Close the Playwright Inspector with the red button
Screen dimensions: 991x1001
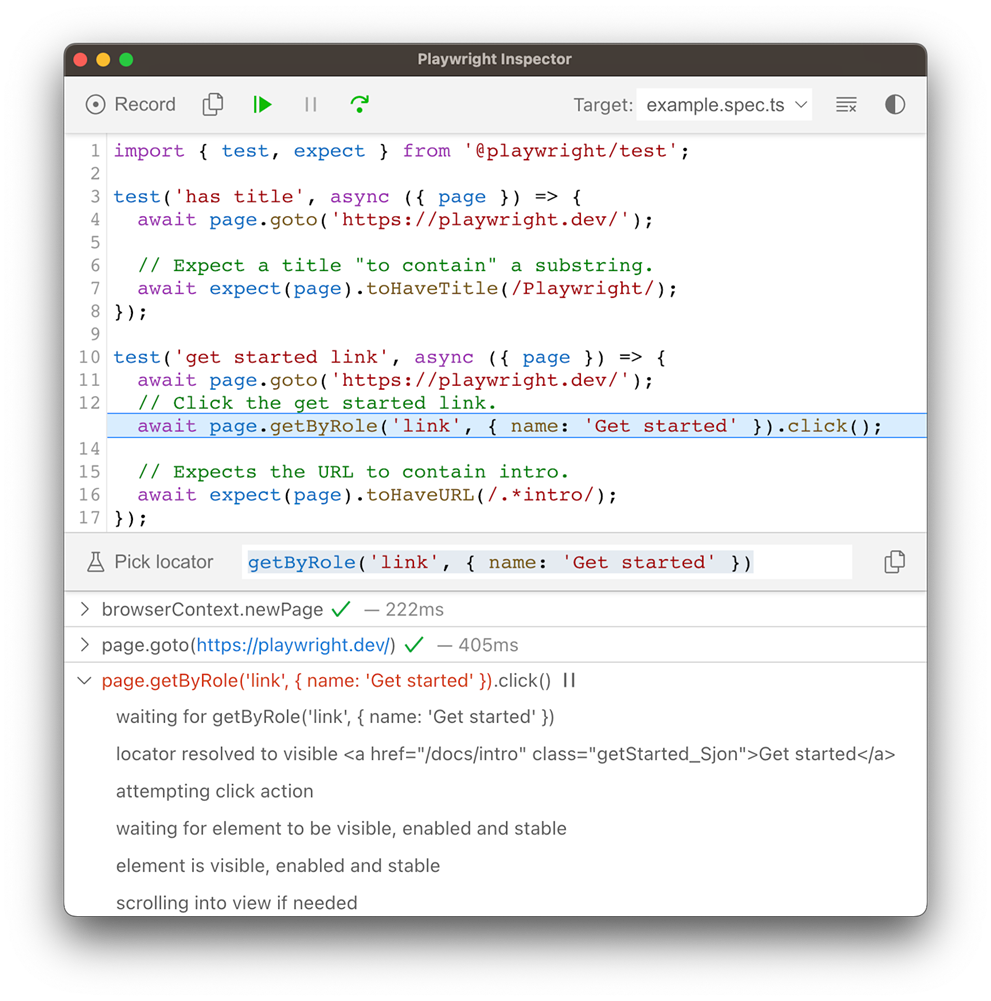tap(80, 60)
